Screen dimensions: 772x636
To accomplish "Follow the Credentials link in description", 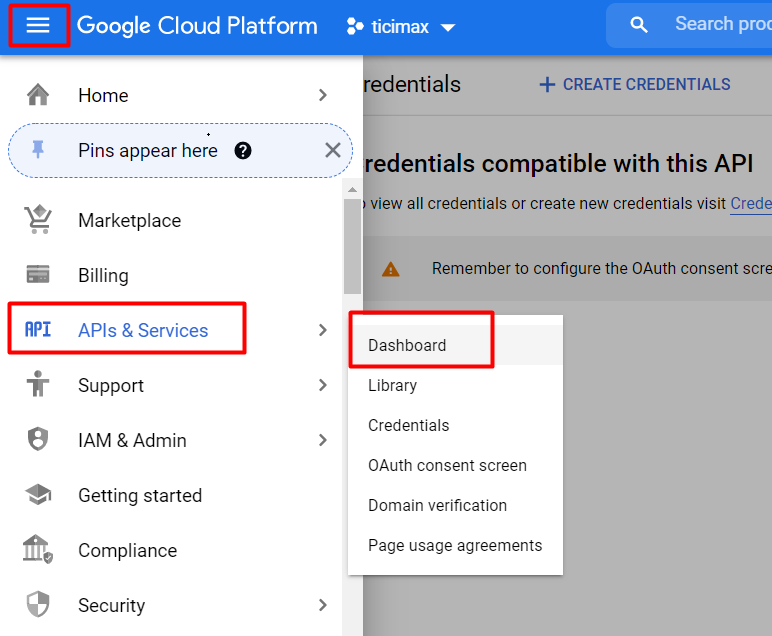I will 751,203.
